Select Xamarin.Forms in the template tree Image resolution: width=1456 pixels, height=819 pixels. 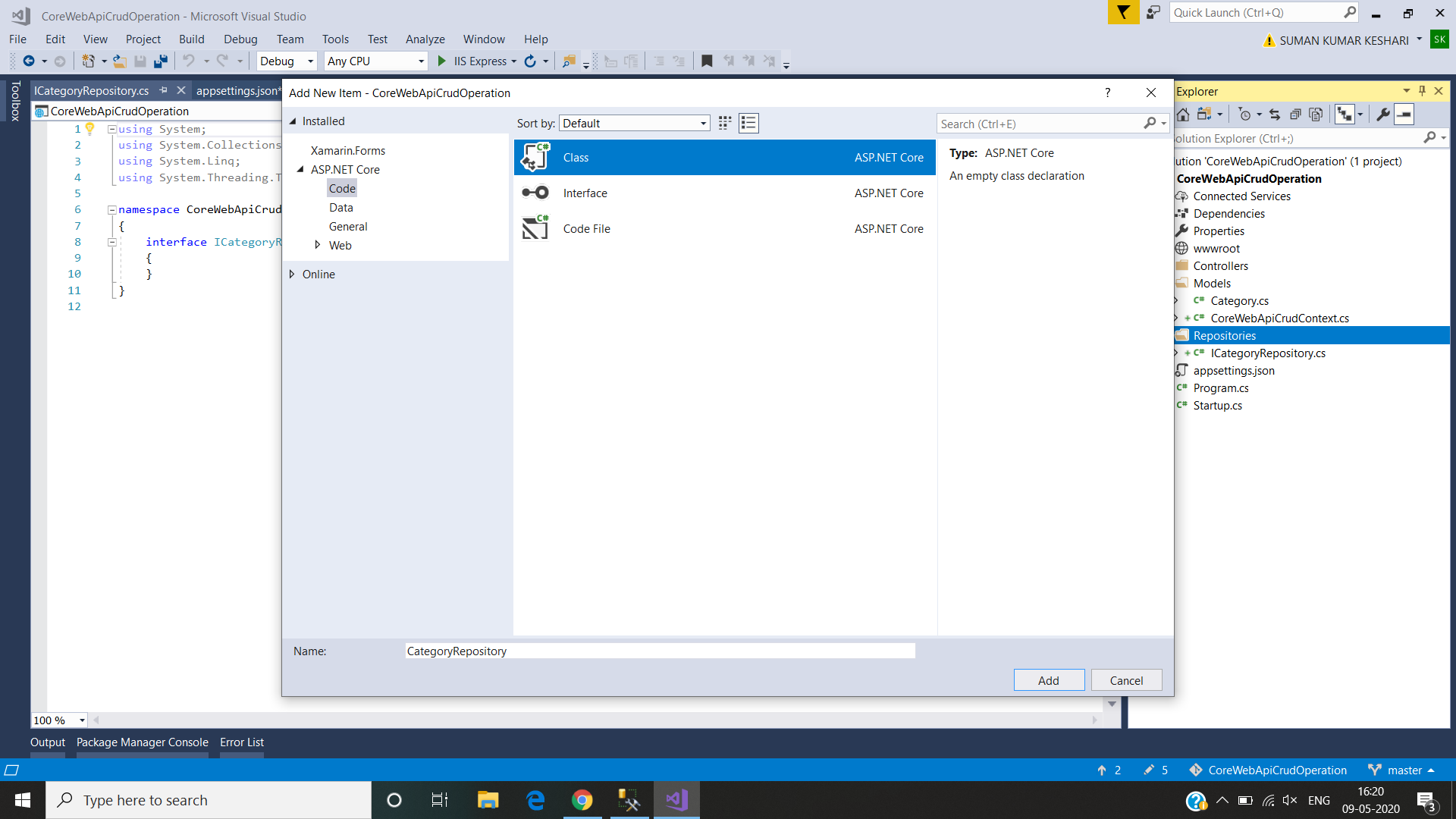pos(348,151)
